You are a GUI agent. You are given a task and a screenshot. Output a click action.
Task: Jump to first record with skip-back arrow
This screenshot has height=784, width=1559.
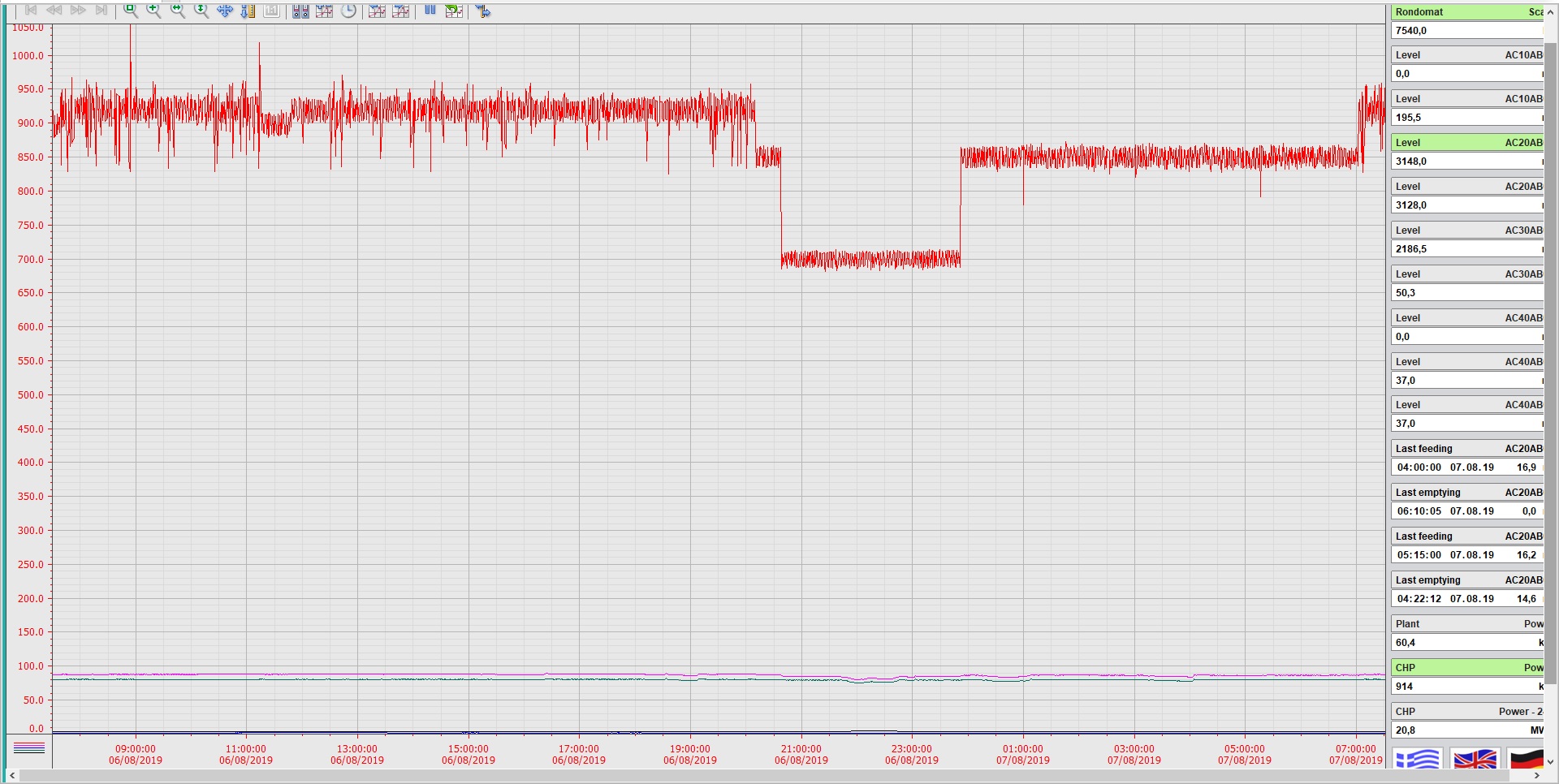click(x=31, y=11)
